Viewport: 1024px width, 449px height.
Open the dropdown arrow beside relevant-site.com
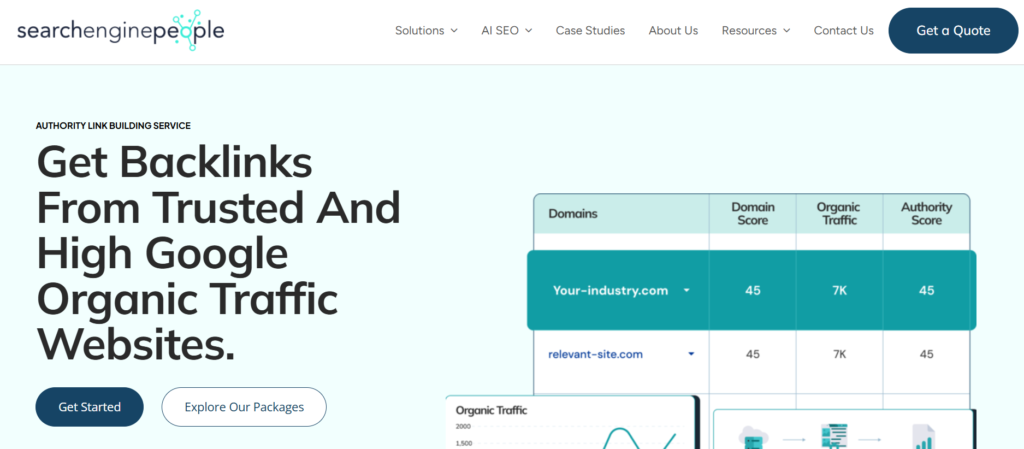tap(692, 354)
